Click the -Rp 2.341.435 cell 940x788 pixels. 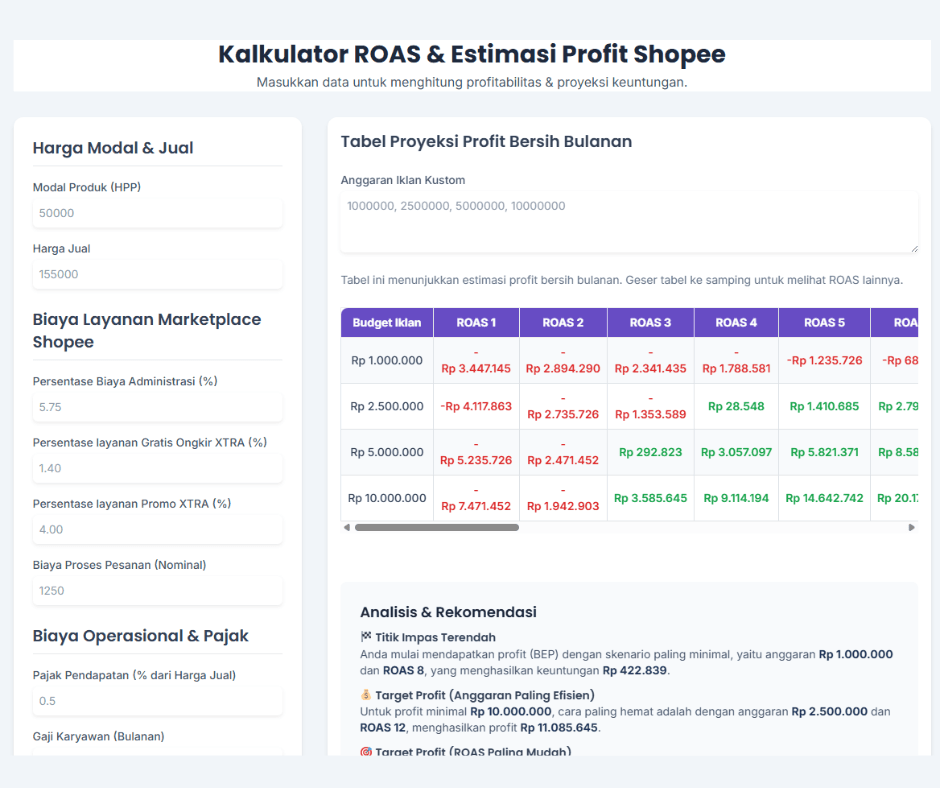pyautogui.click(x=650, y=360)
